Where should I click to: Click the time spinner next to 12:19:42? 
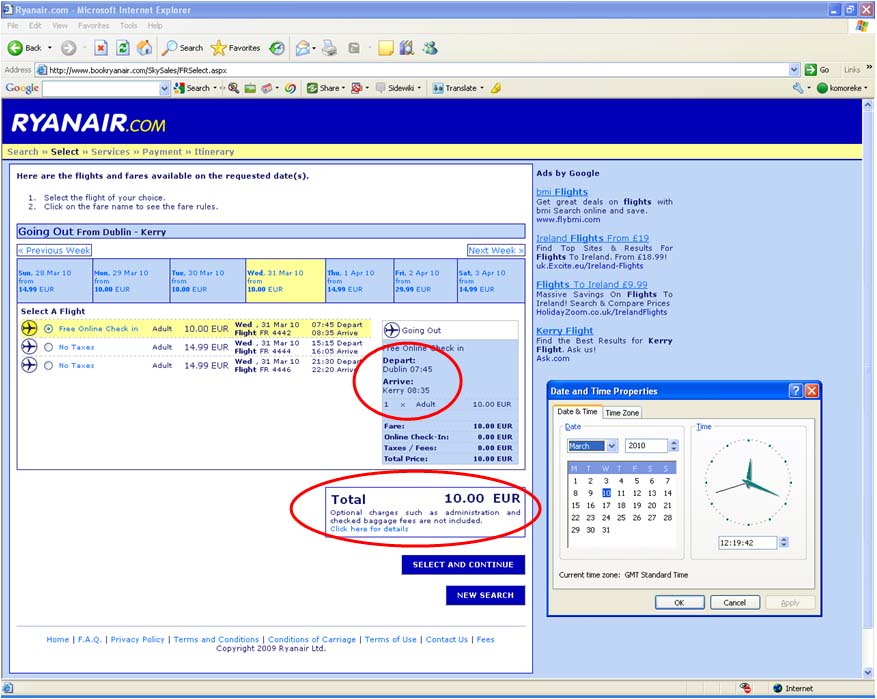coord(784,542)
